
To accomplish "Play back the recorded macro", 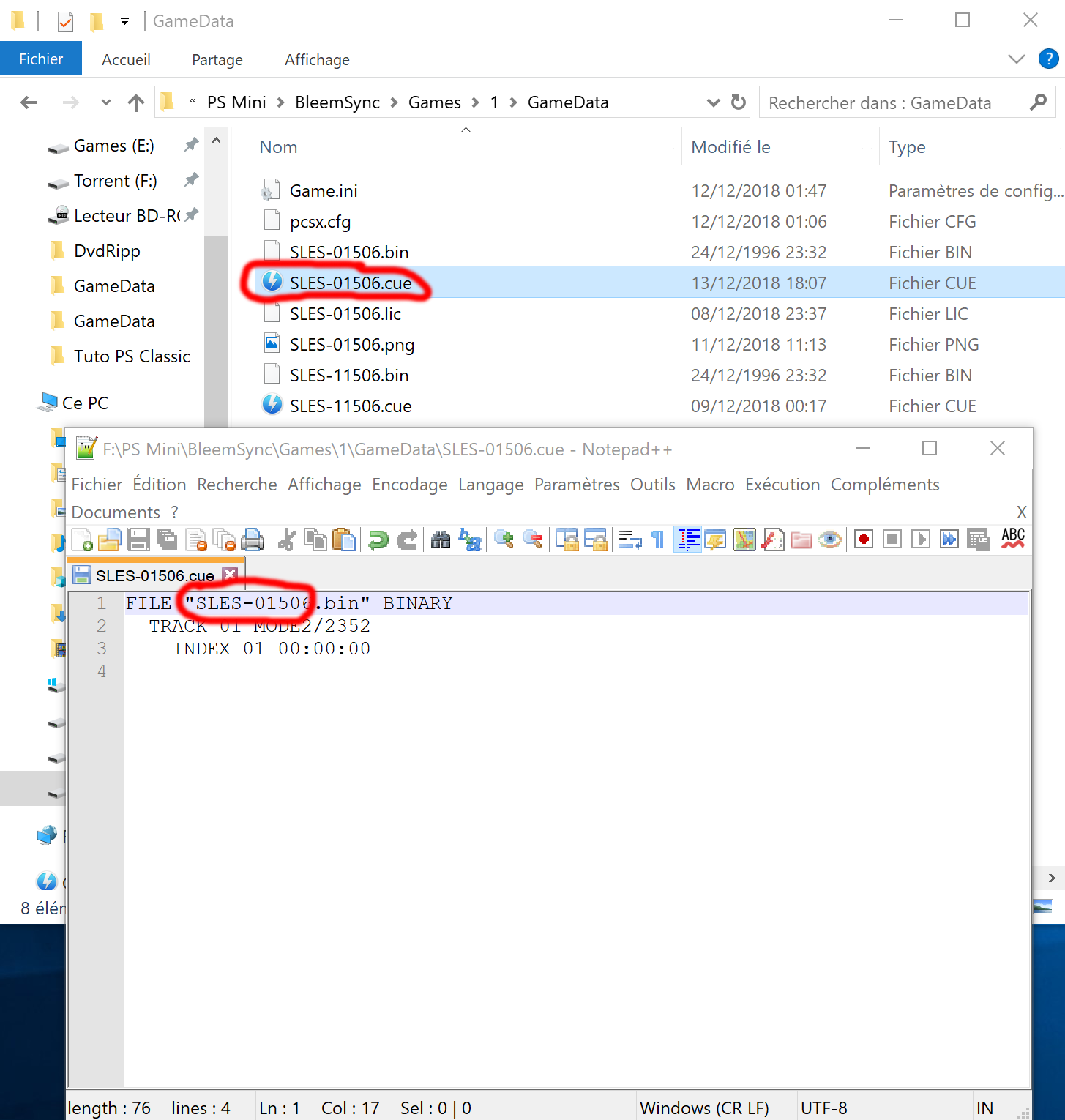I will click(921, 540).
